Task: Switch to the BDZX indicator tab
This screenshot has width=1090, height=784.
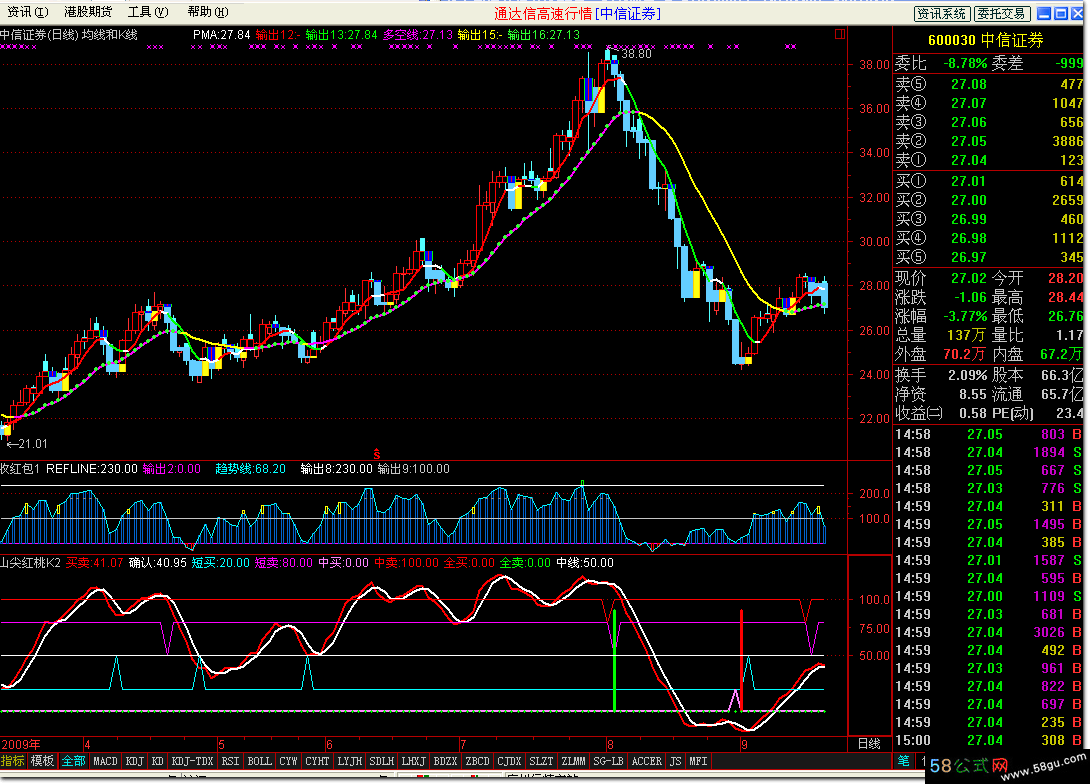Action: pyautogui.click(x=446, y=761)
